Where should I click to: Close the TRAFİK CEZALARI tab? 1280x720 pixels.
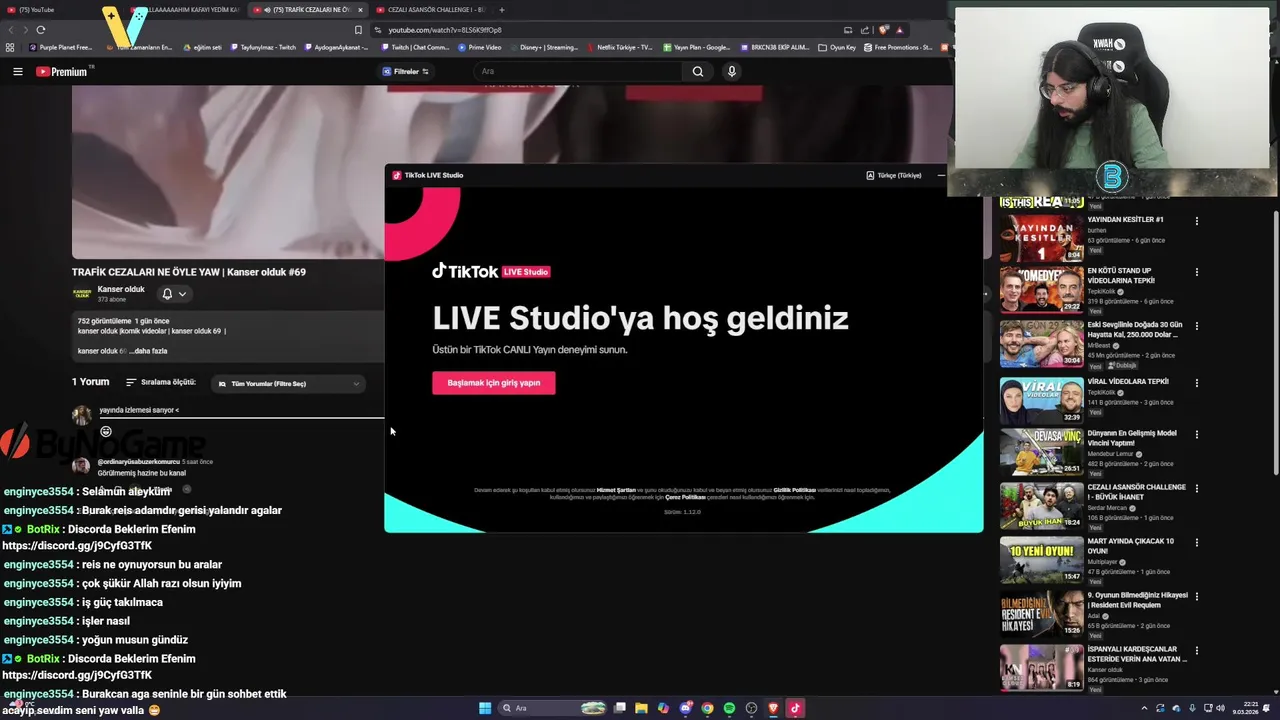(360, 10)
